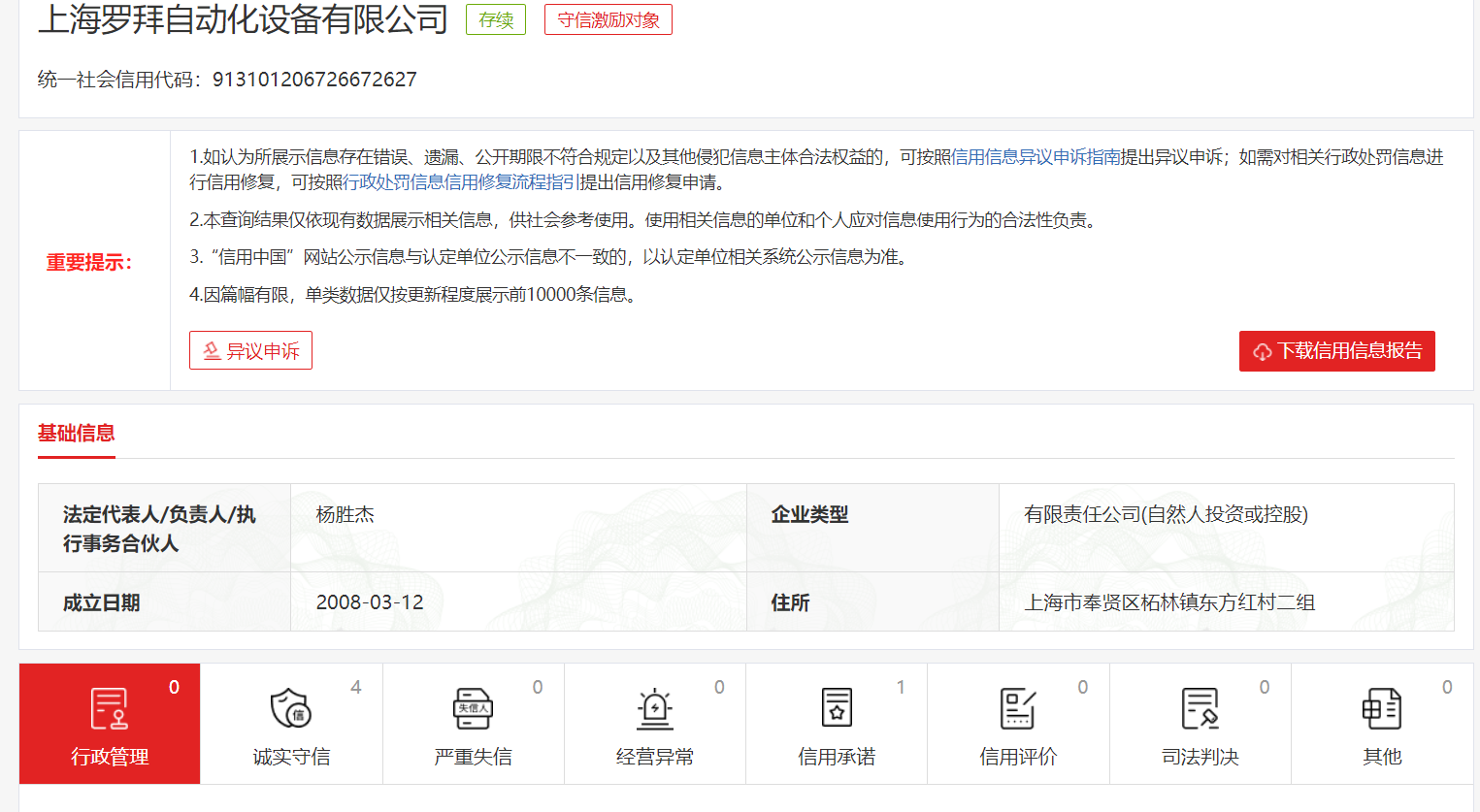
Task: Select the 其他 category icon
Action: (x=1382, y=708)
